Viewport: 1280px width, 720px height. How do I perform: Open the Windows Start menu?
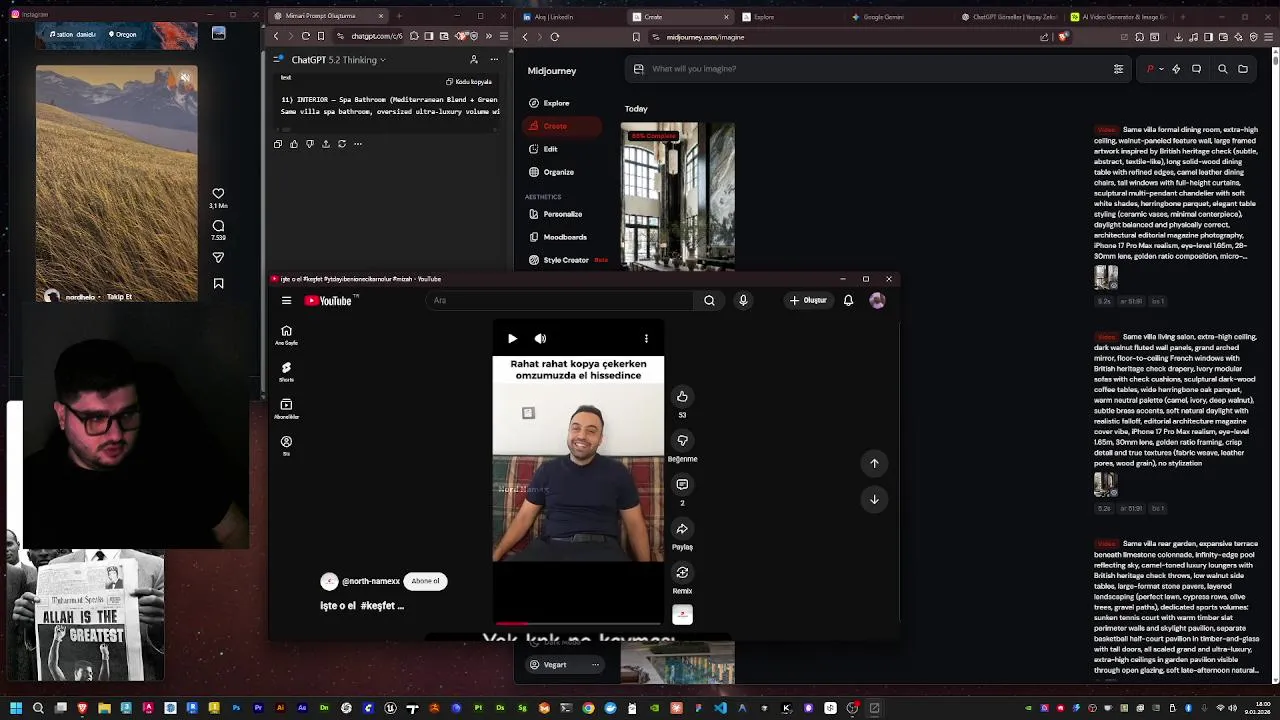point(16,708)
